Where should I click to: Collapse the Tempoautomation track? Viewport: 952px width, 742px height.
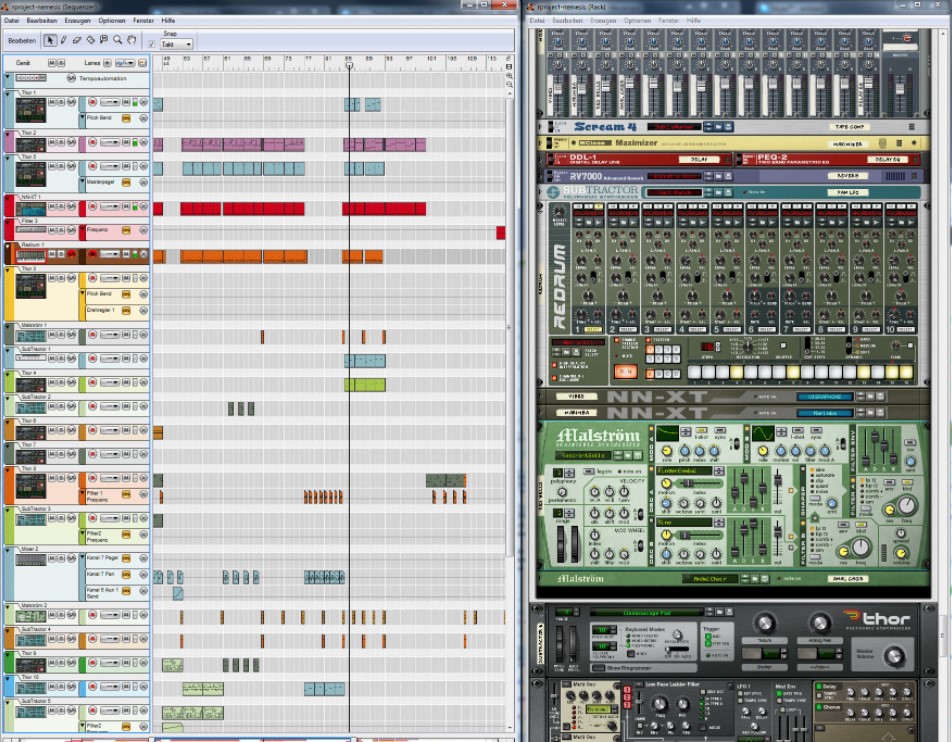[8, 77]
